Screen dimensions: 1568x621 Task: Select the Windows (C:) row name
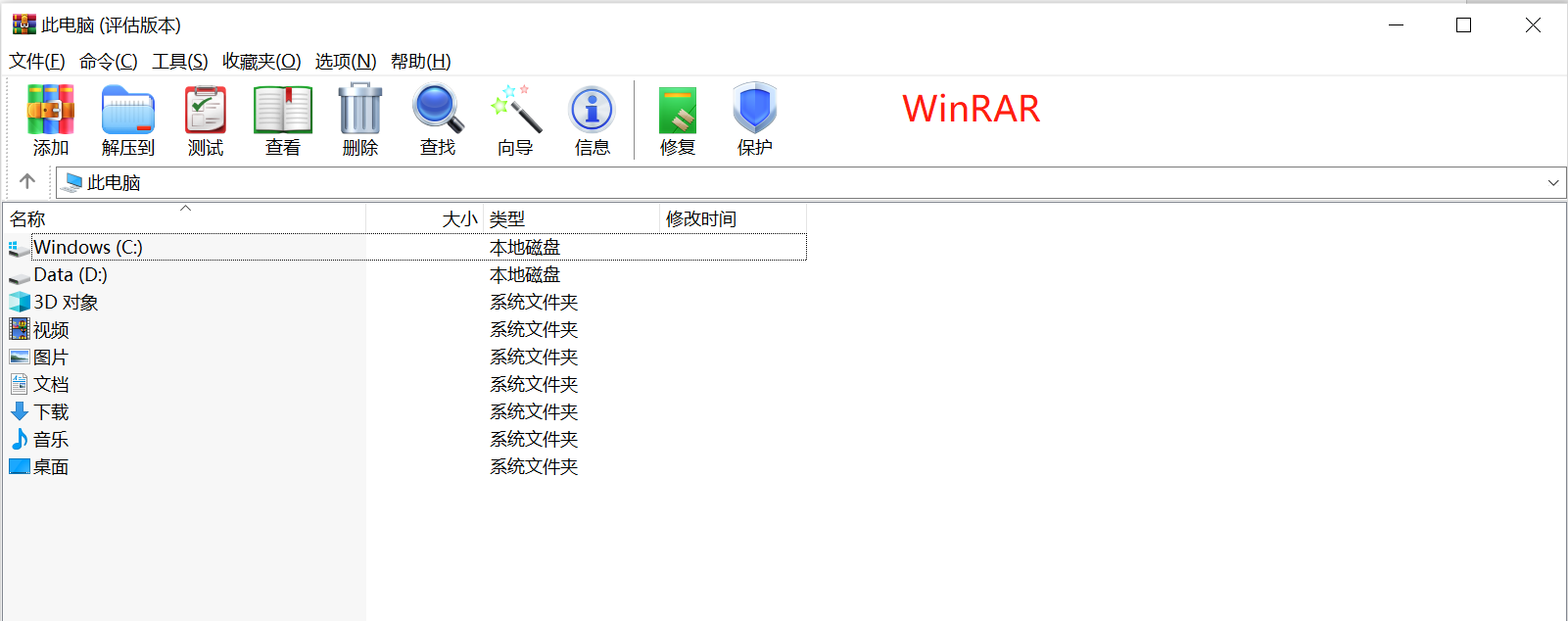88,247
